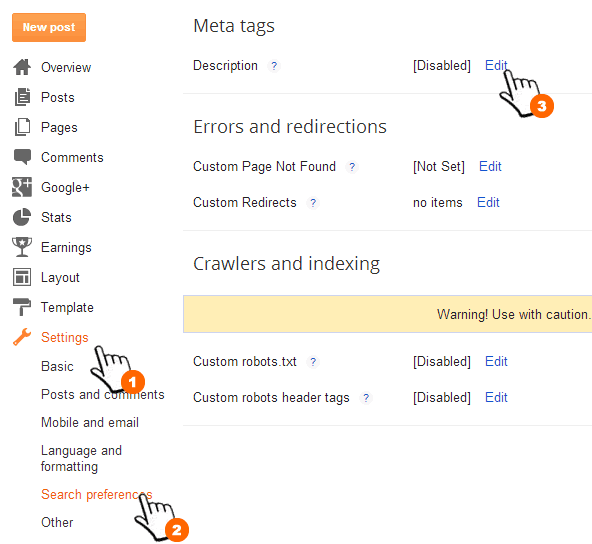Edit Custom Redirects setting
This screenshot has height=544, width=592.
(x=488, y=203)
